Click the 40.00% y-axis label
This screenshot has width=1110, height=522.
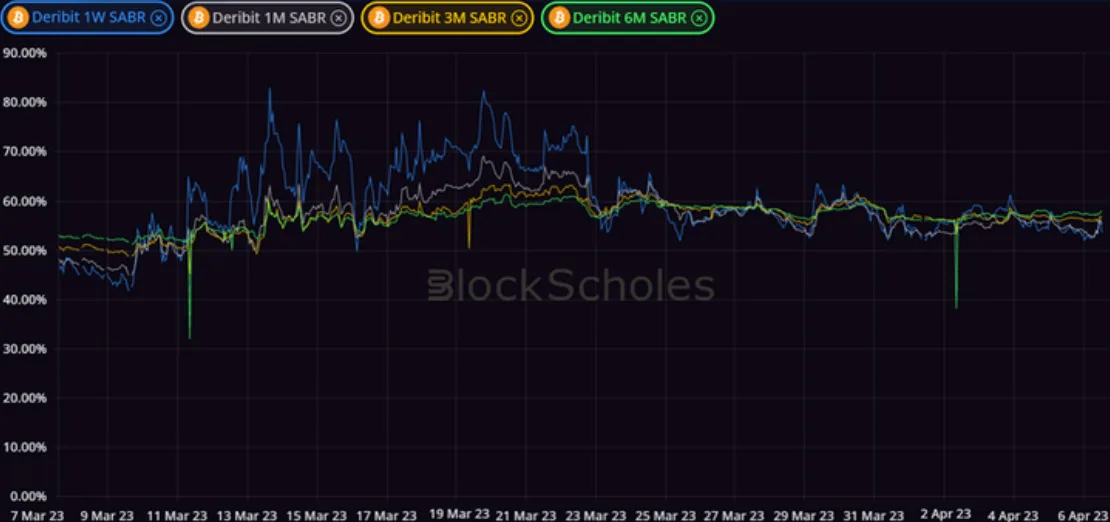tap(25, 300)
